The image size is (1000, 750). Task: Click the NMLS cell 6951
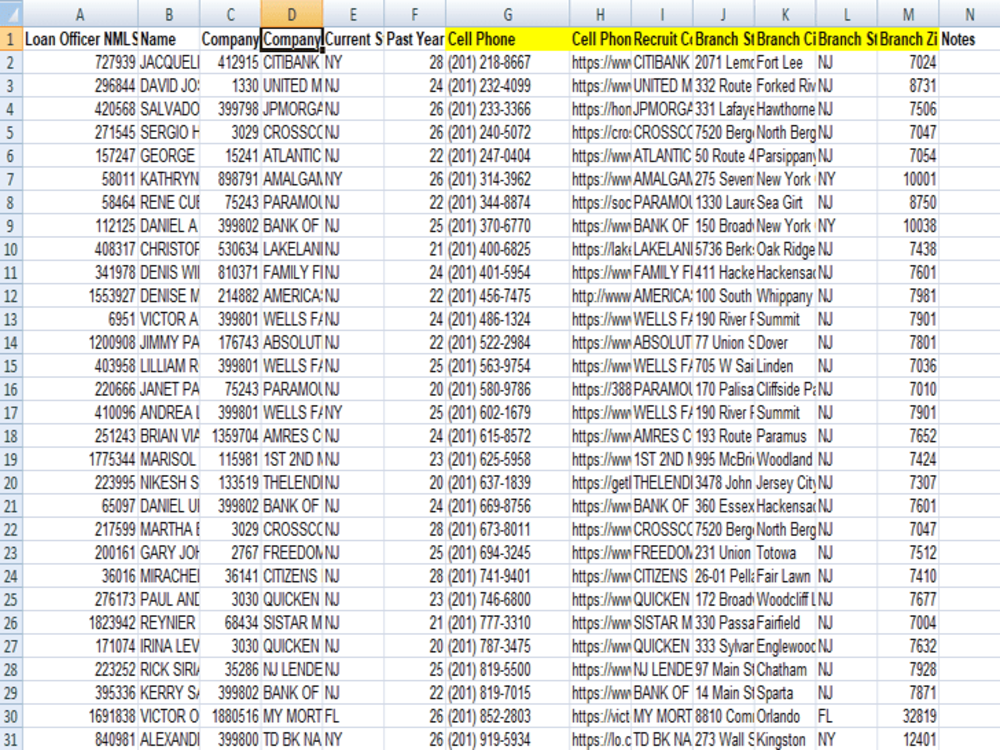point(80,320)
